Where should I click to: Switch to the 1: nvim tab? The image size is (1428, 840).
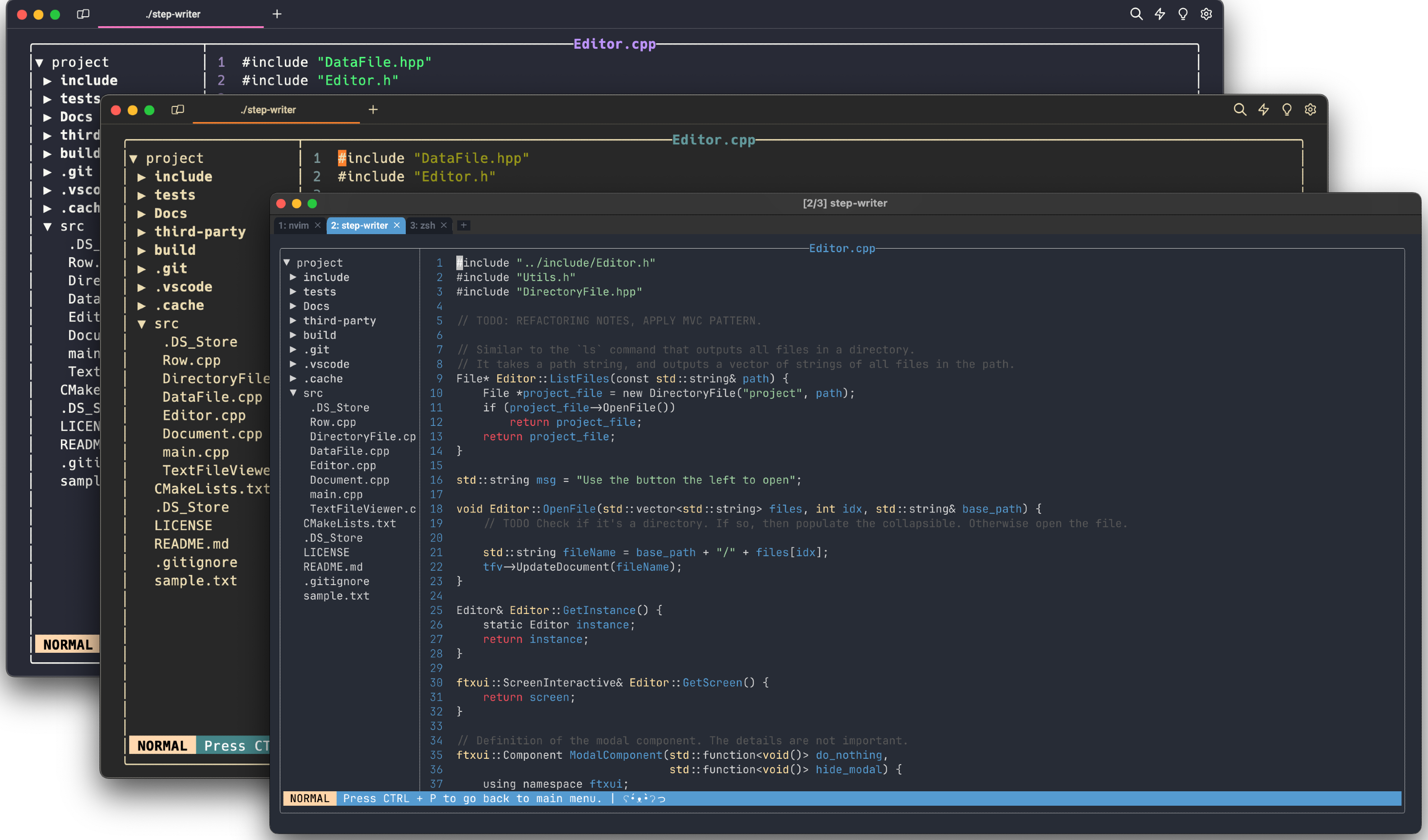(x=293, y=226)
